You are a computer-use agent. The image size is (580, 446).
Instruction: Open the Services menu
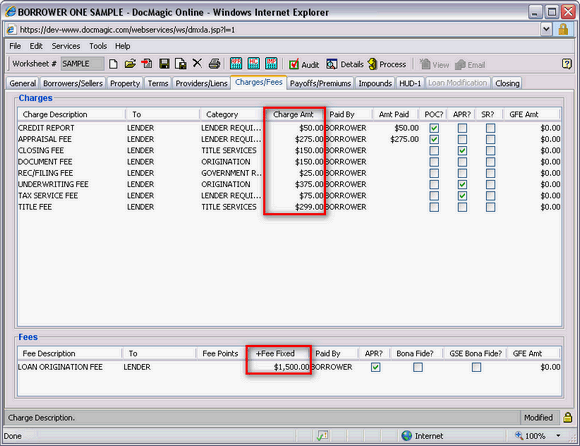tap(66, 46)
